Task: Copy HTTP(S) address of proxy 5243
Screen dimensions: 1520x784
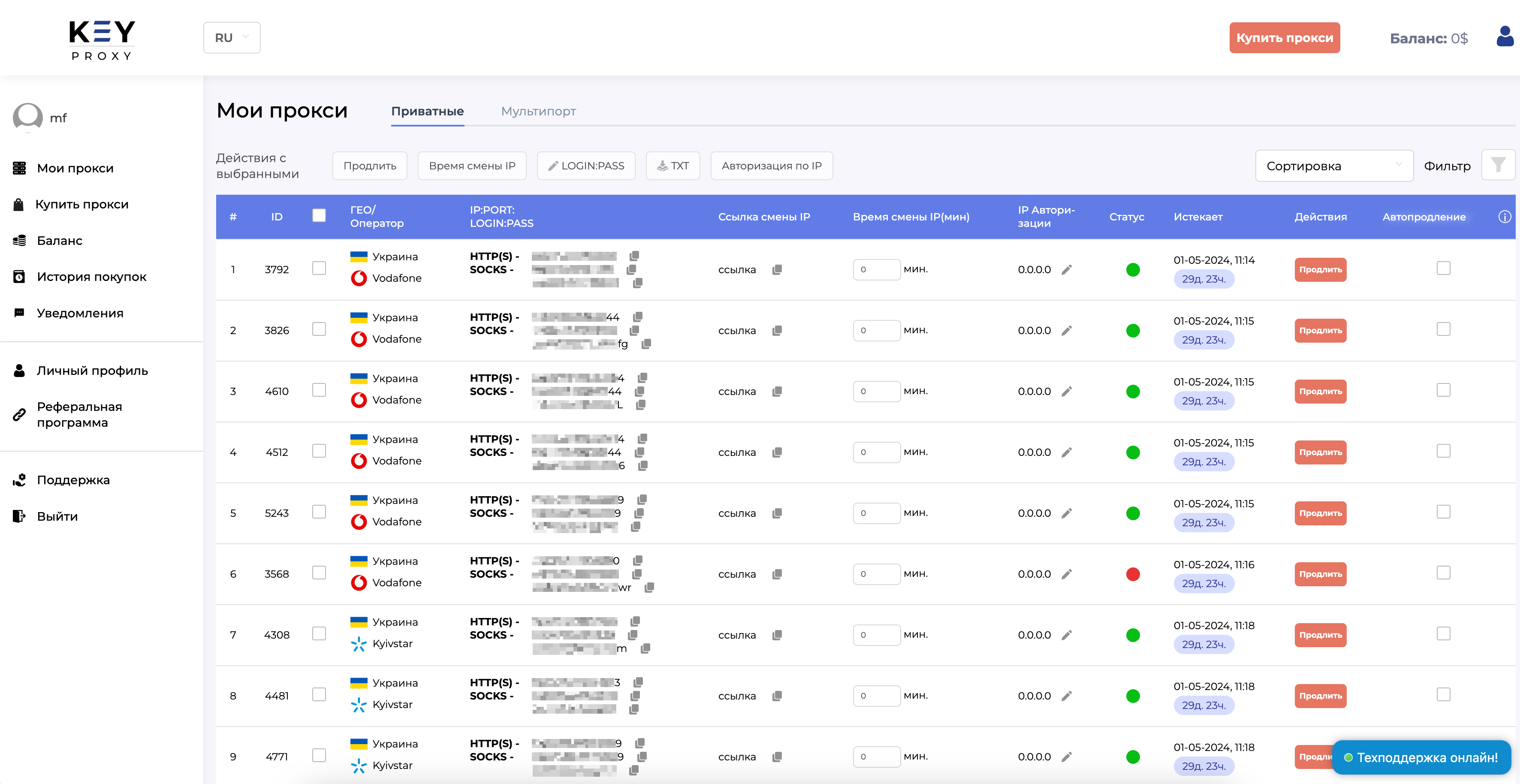Action: (642, 500)
